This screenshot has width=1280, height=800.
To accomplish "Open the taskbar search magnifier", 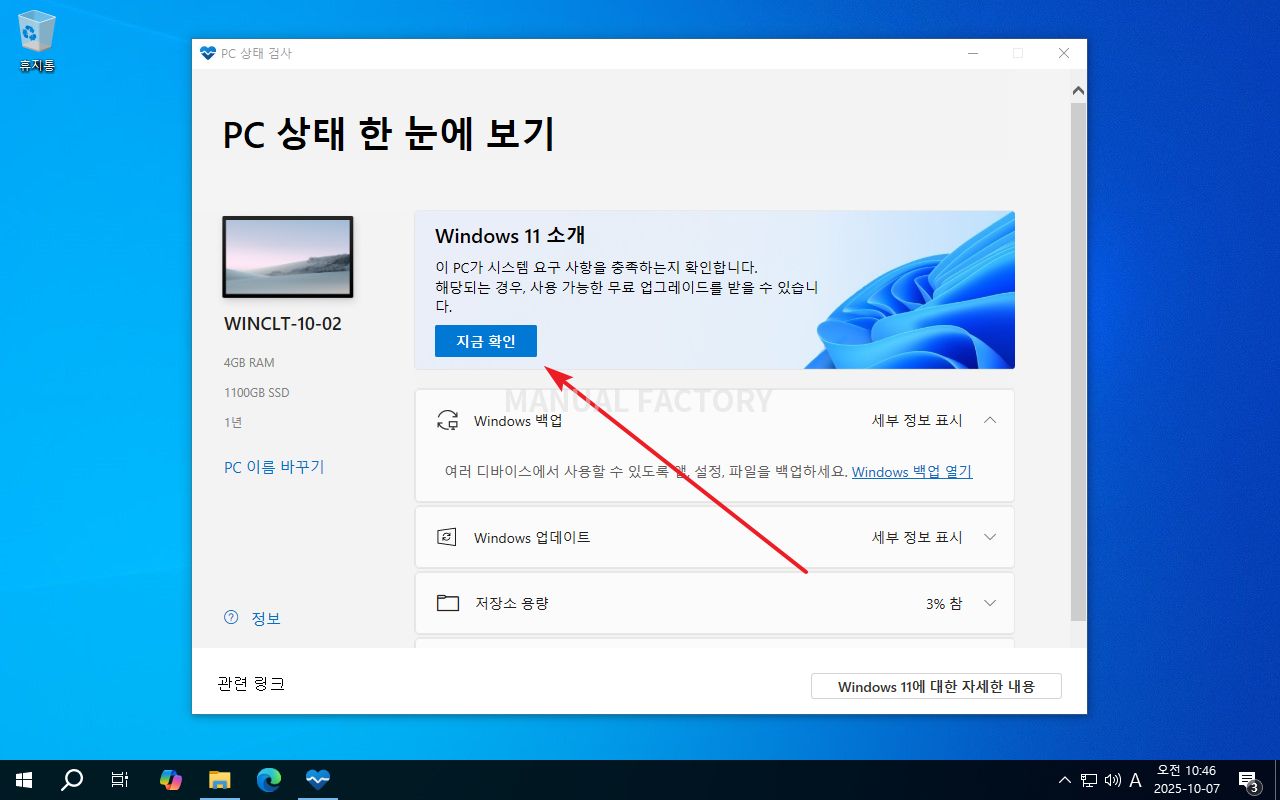I will click(72, 780).
